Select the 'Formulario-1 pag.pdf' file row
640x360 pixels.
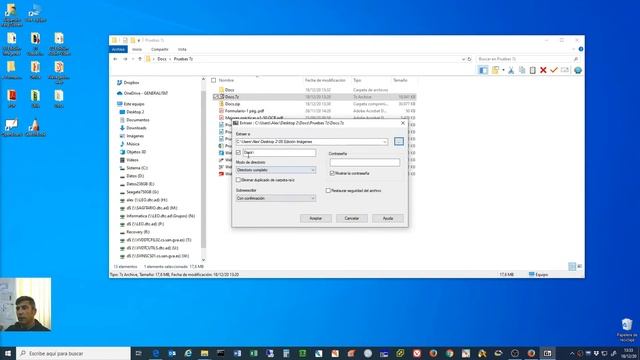click(313, 111)
